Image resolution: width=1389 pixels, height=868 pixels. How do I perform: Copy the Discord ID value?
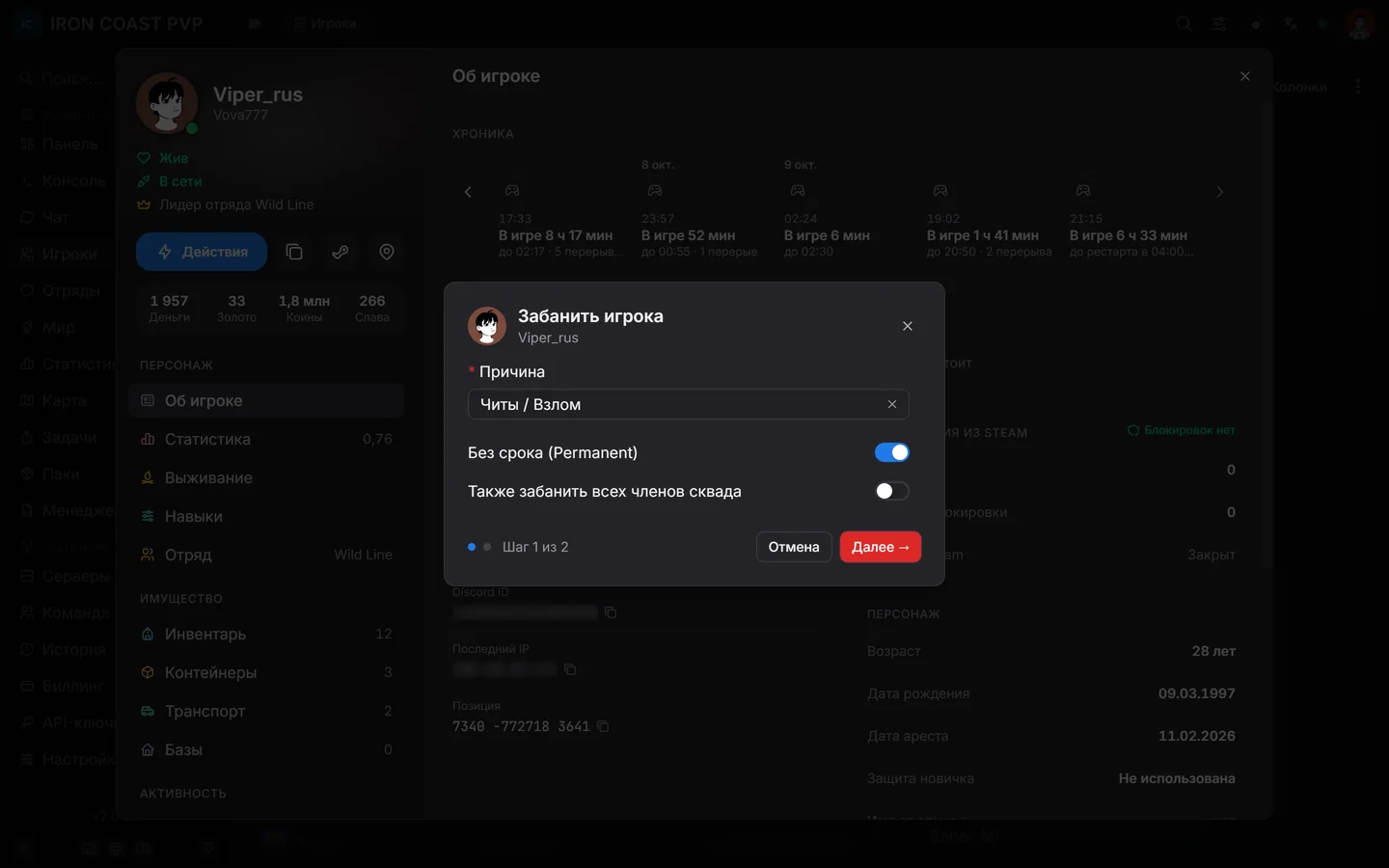click(x=611, y=612)
